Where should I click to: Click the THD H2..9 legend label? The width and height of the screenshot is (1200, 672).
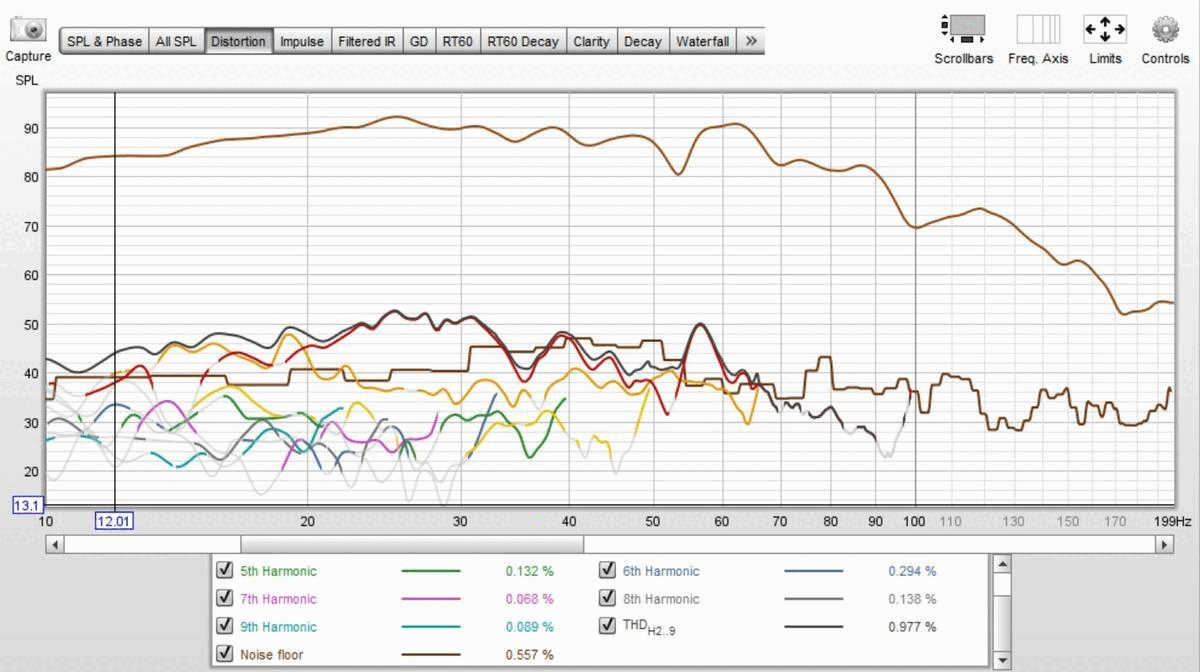(x=650, y=628)
